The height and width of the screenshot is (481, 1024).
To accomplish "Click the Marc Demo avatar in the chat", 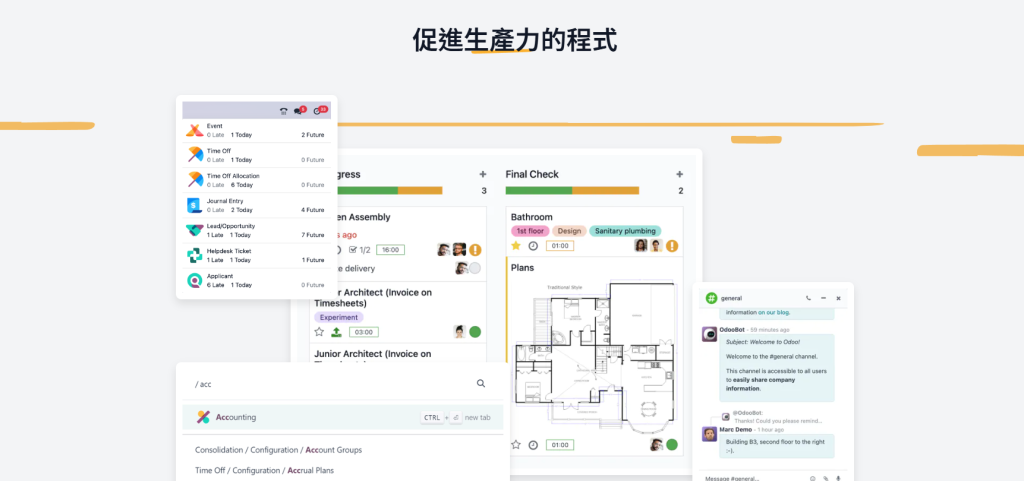I will 709,434.
